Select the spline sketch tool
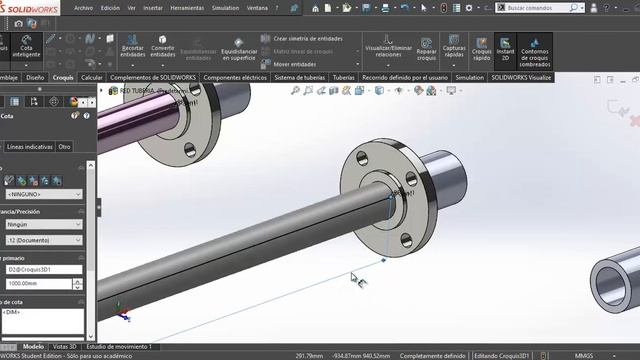Viewport: 640px width, 360px height. [x=90, y=39]
